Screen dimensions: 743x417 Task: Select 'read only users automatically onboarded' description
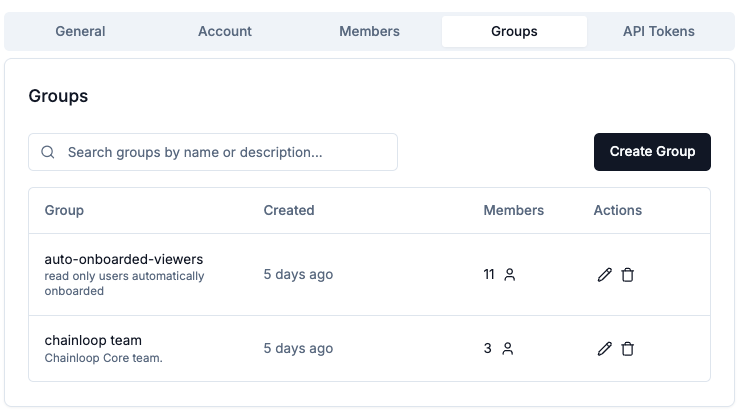pyautogui.click(x=124, y=283)
